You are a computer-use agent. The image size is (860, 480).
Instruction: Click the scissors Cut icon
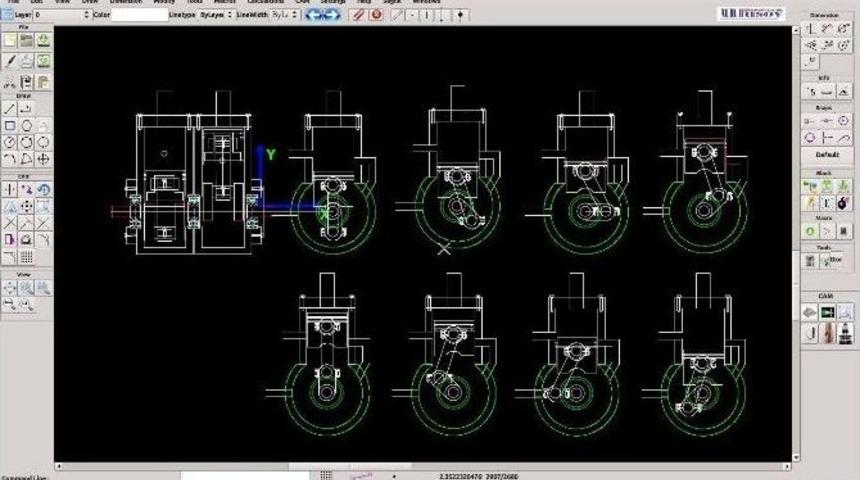10,82
